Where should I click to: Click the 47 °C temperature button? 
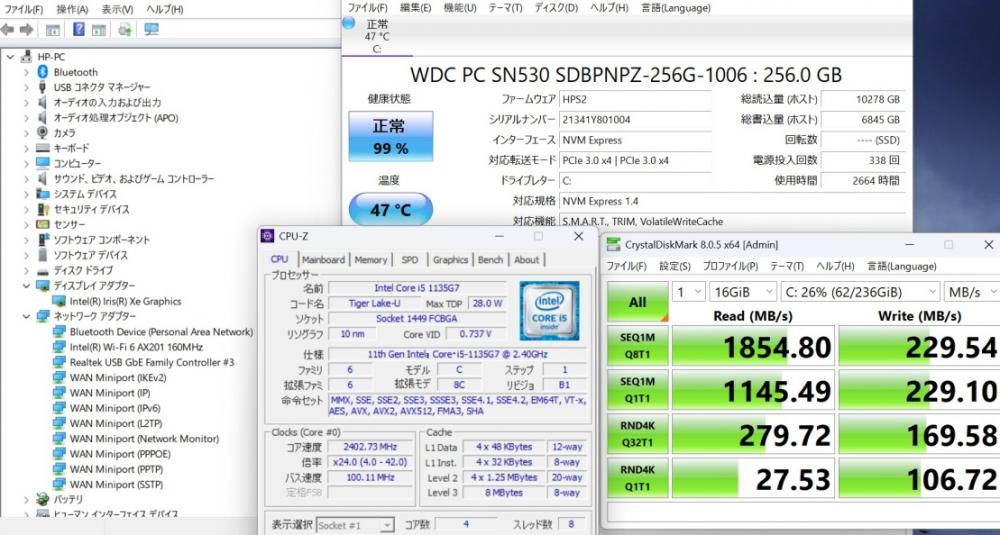pos(390,209)
